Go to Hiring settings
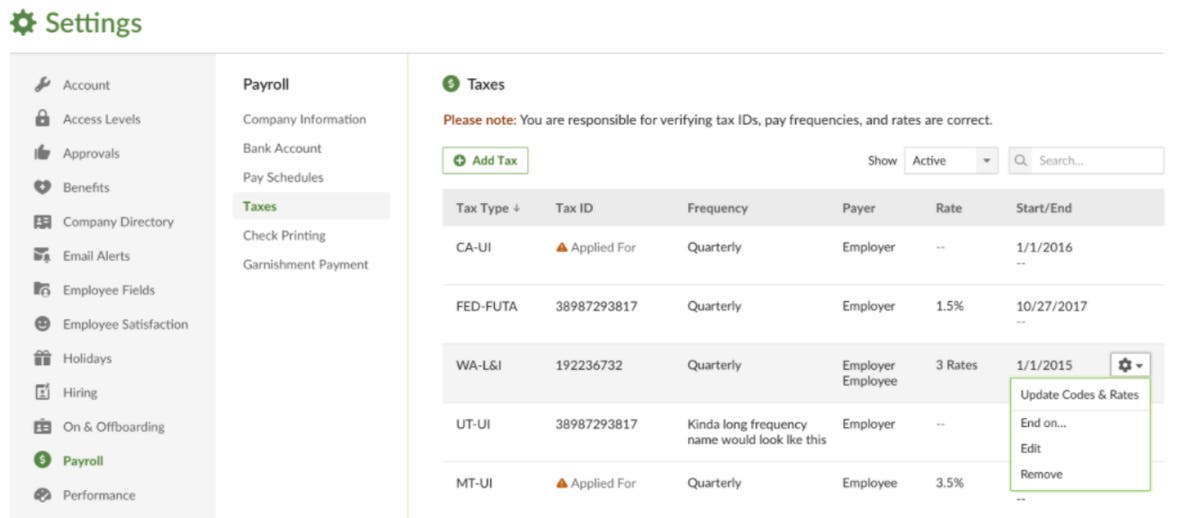This screenshot has width=1200, height=518. [80, 392]
